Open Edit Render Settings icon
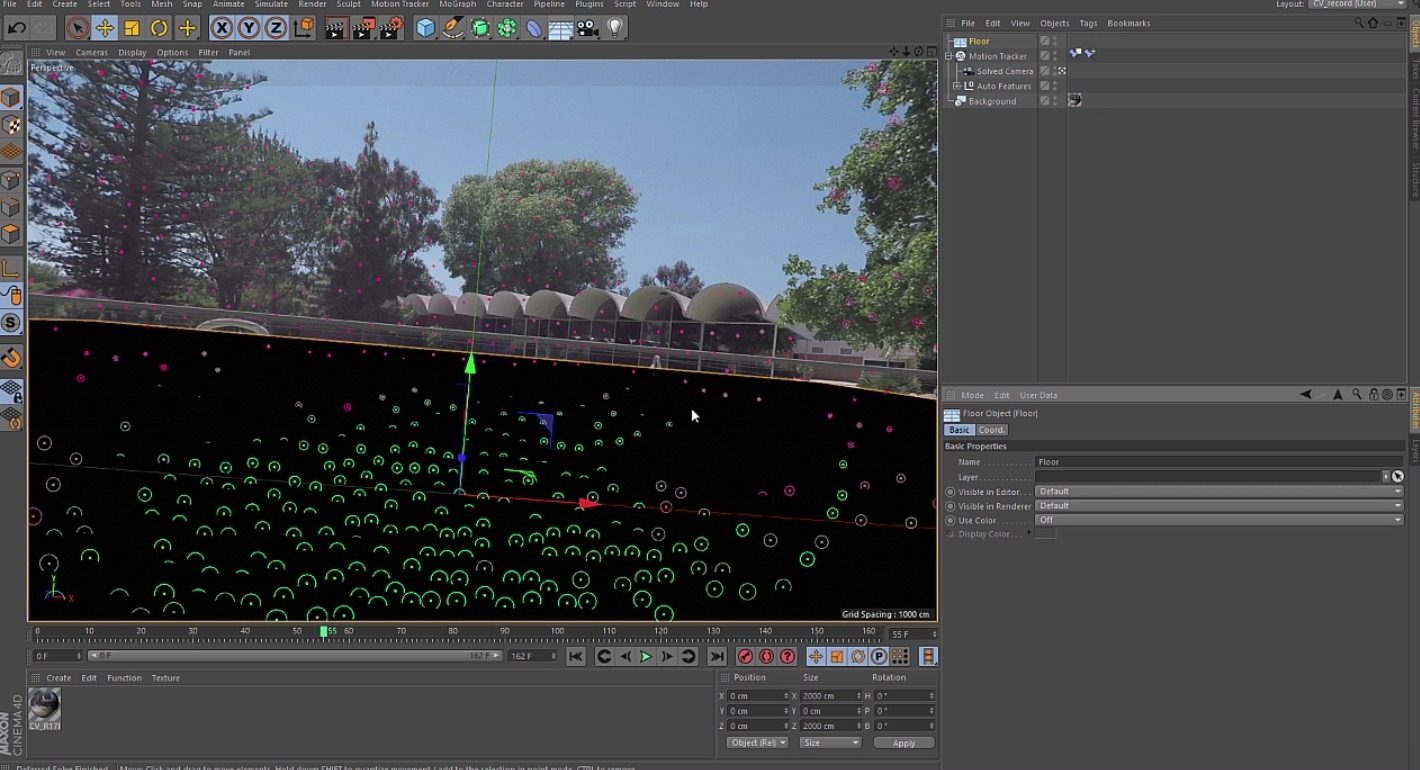This screenshot has height=770, width=1420. pyautogui.click(x=392, y=28)
